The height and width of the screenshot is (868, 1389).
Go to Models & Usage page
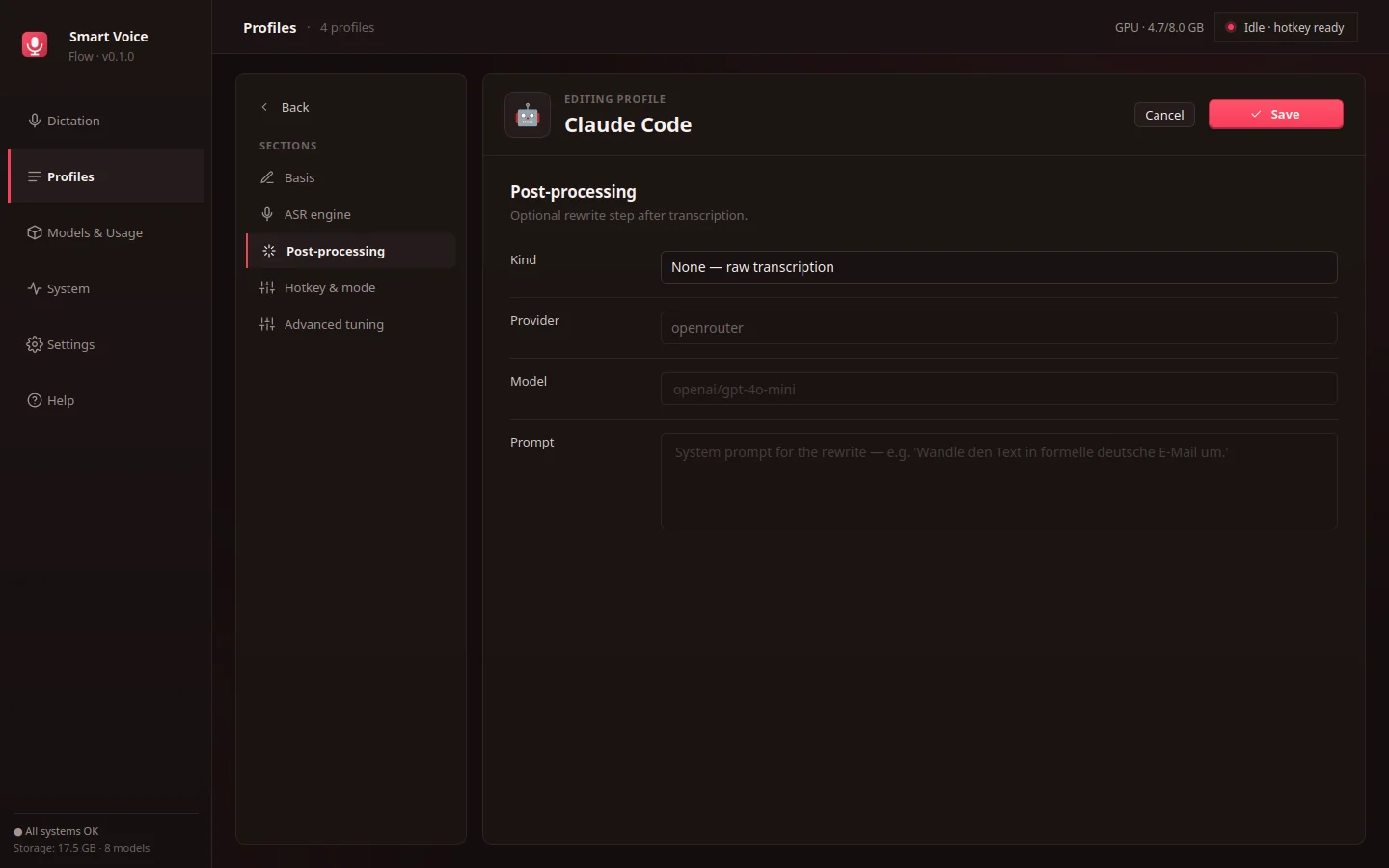tap(106, 232)
